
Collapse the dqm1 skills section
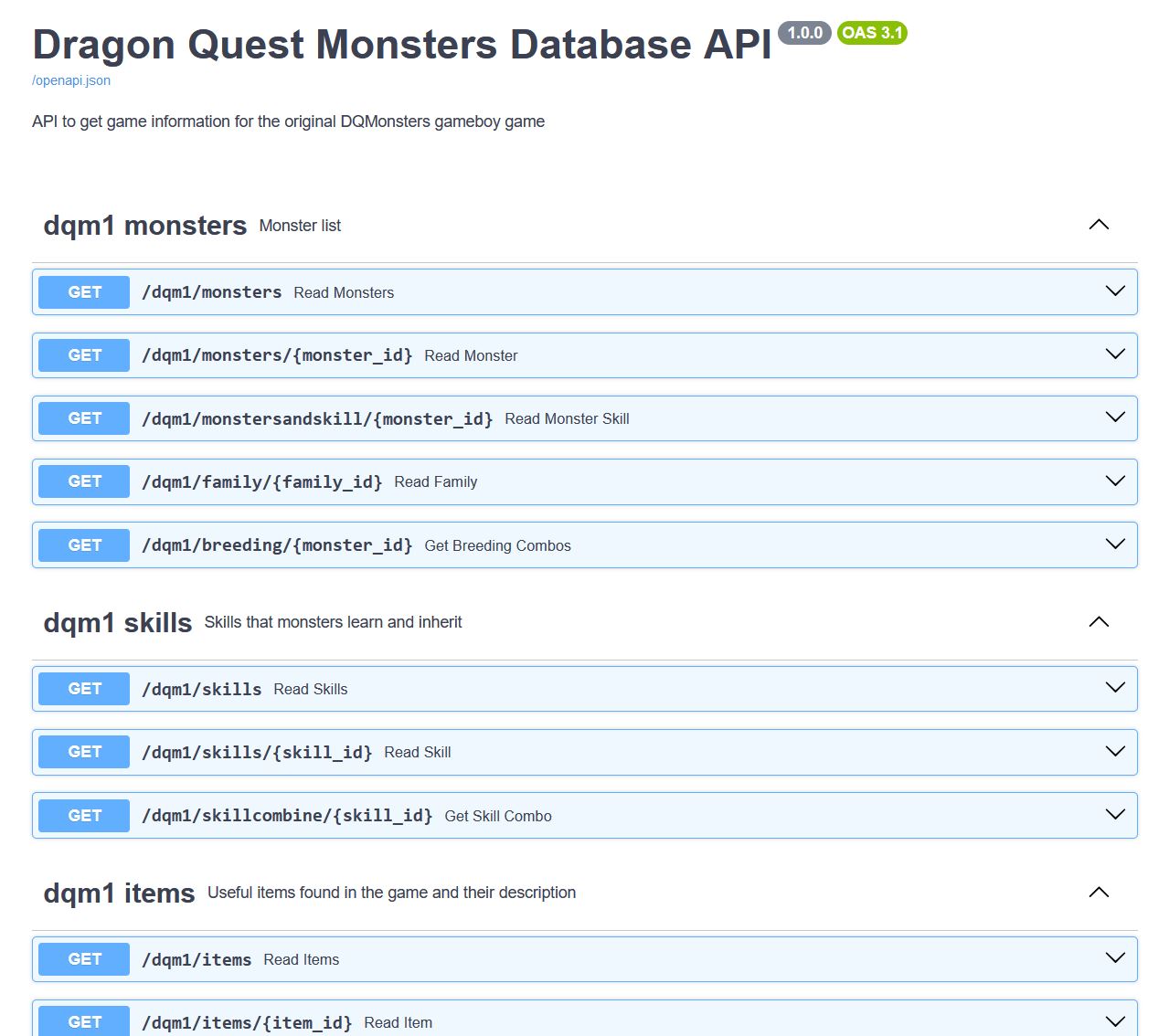pyautogui.click(x=1099, y=622)
